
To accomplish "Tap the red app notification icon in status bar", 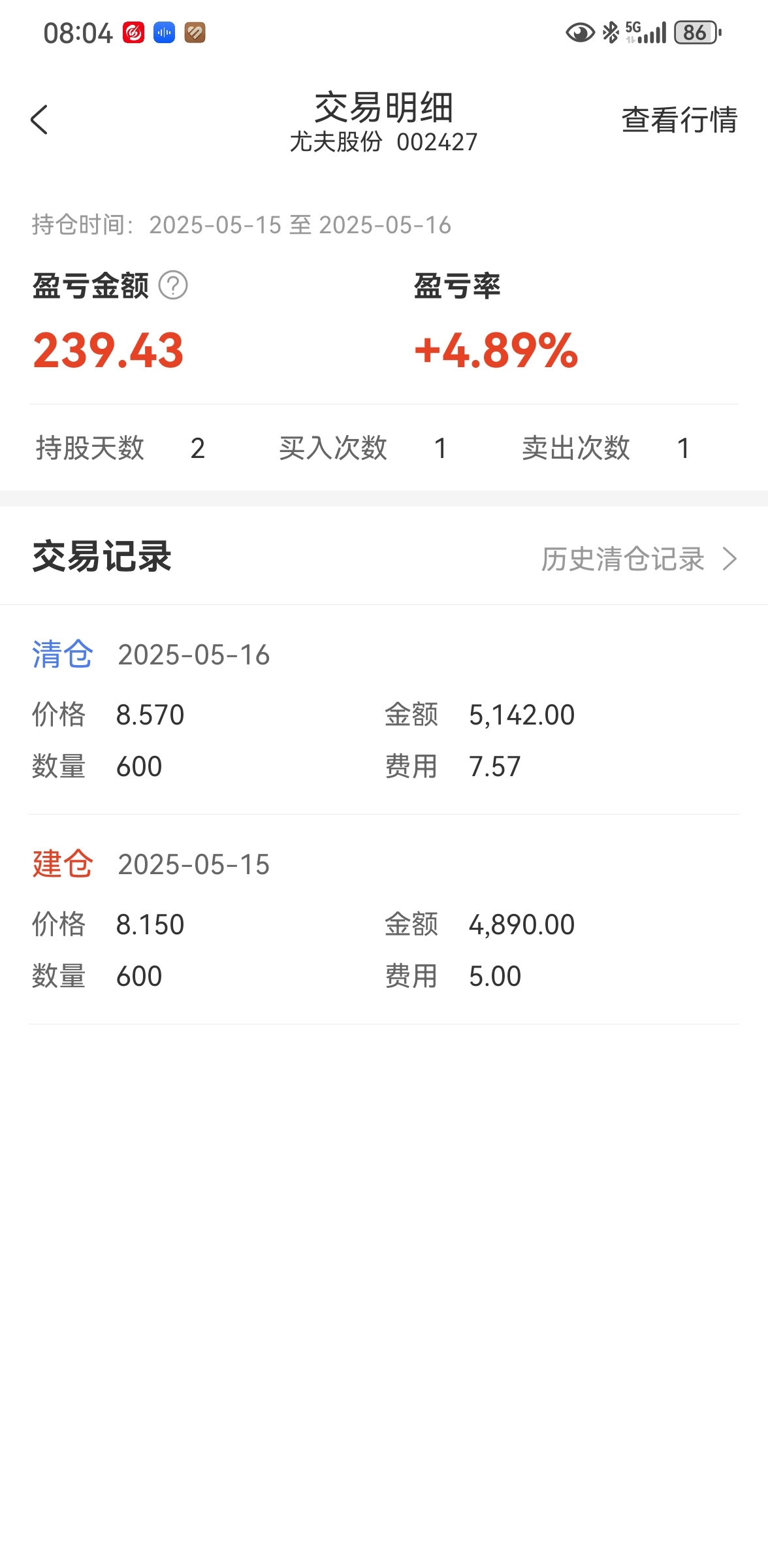I will click(133, 33).
